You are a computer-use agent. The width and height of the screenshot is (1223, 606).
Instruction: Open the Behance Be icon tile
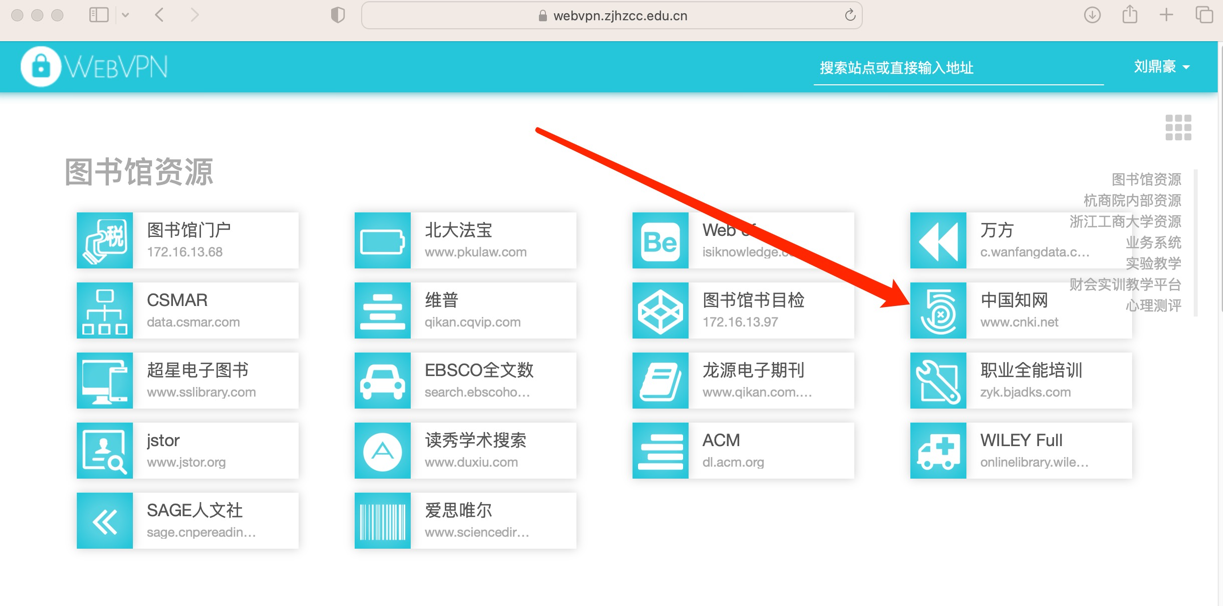(661, 240)
